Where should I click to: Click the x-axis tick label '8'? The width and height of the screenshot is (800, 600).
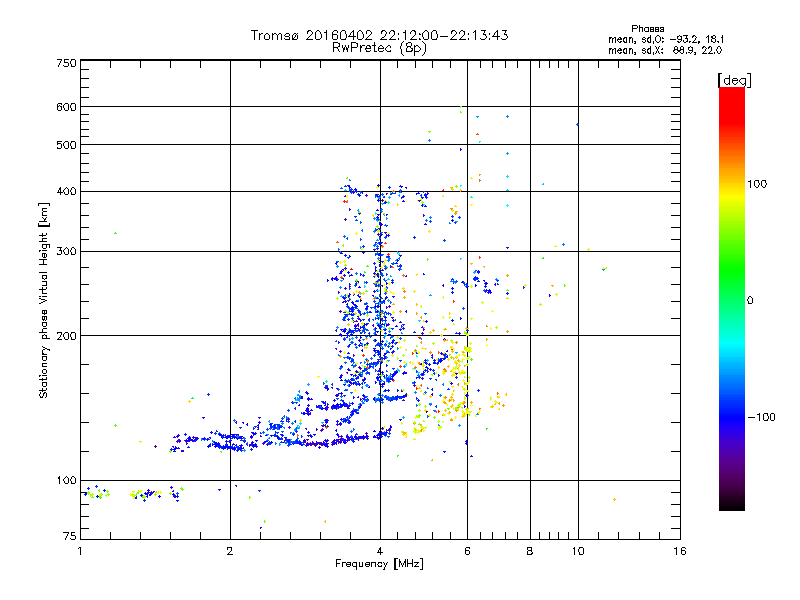point(530,551)
